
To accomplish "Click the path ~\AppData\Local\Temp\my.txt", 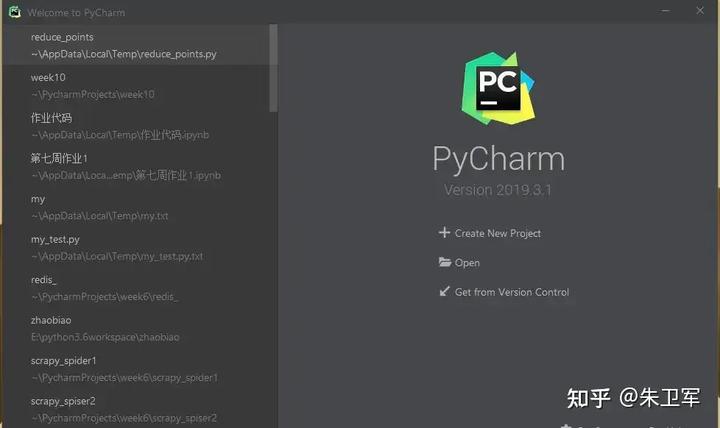I will (100, 216).
